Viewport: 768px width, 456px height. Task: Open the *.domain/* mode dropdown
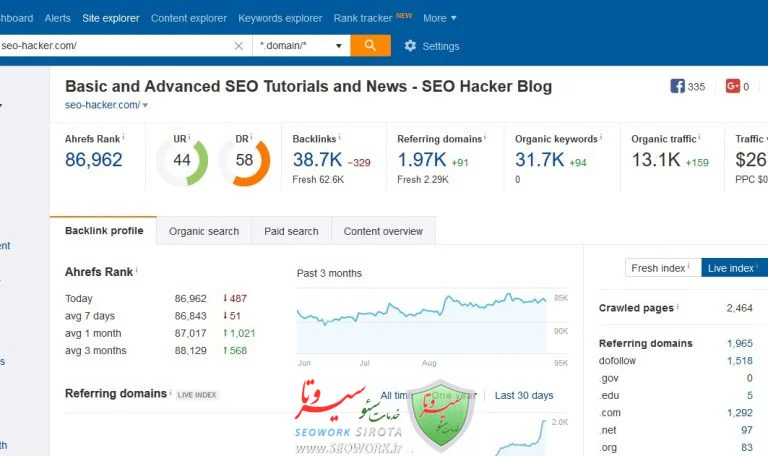pyautogui.click(x=301, y=46)
